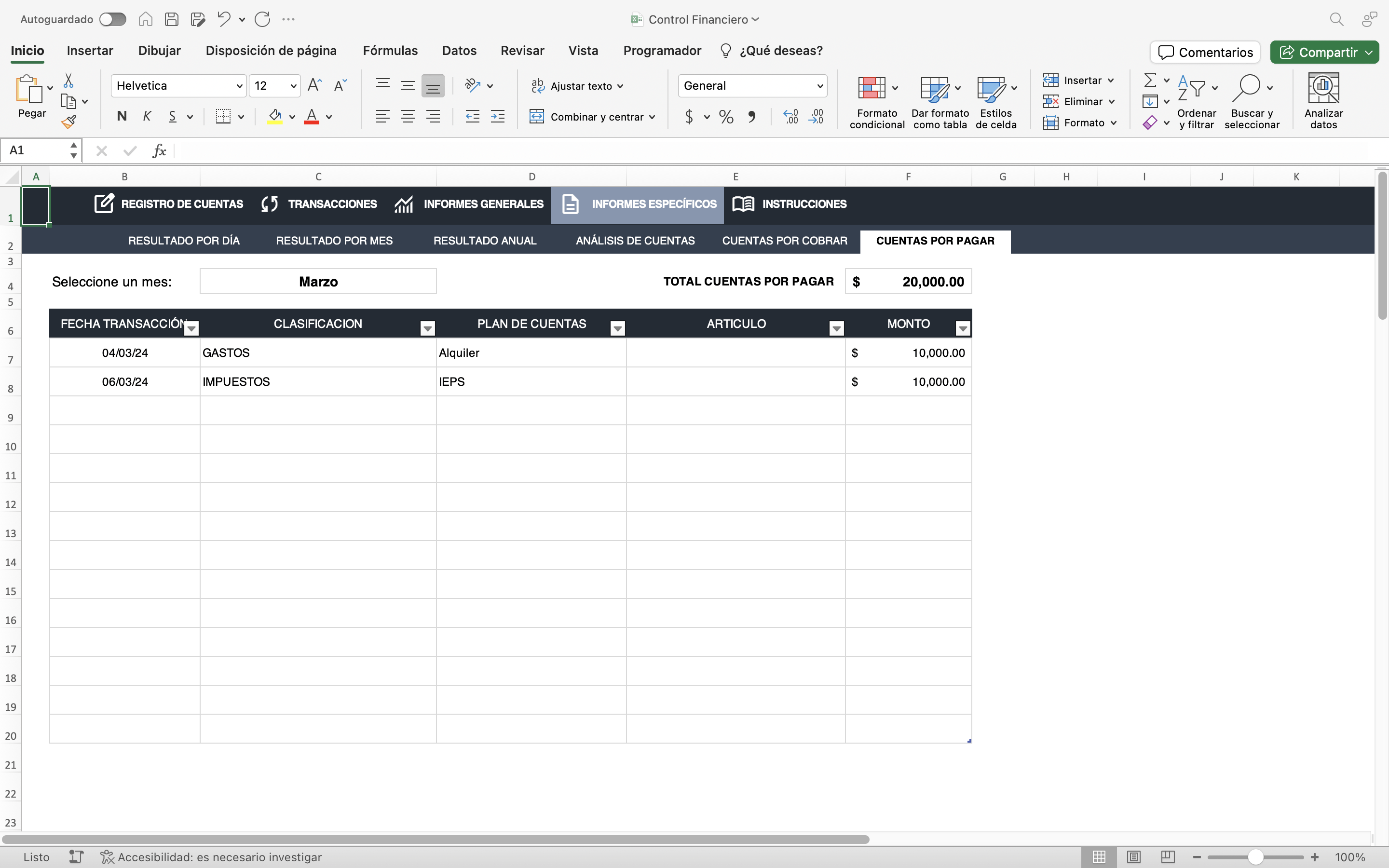Viewport: 1389px width, 868px height.
Task: Toggle the Autoguardado switch
Action: click(x=112, y=19)
